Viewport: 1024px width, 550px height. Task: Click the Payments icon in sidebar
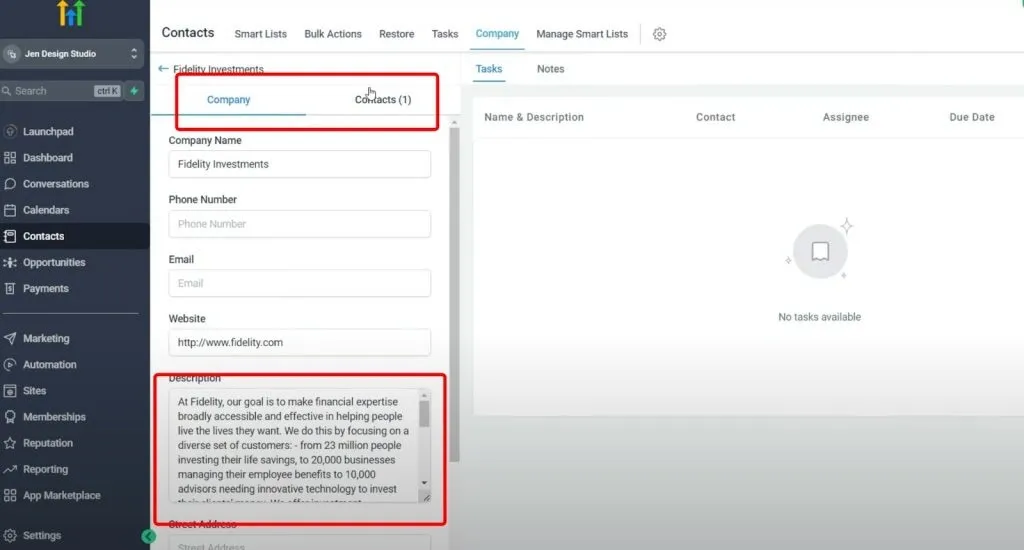coord(10,288)
